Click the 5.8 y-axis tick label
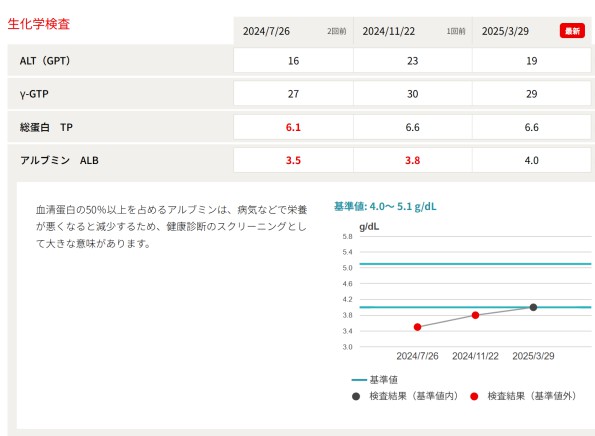Viewport: 595px width, 436px height. click(x=348, y=237)
